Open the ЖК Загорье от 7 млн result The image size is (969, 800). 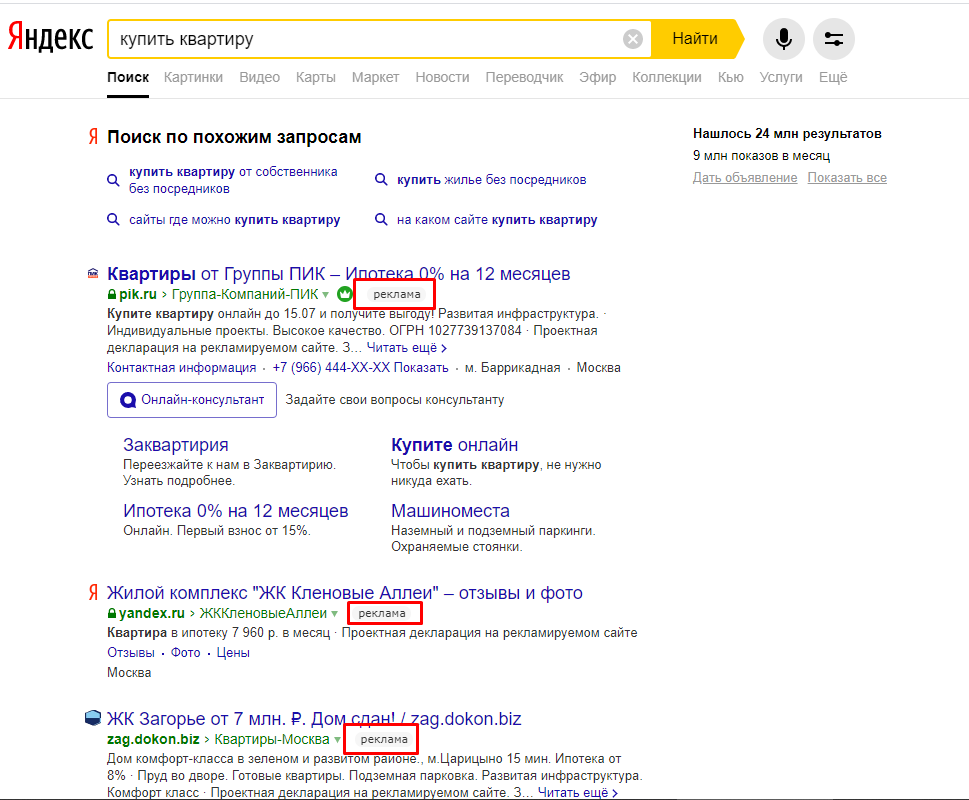coord(314,719)
